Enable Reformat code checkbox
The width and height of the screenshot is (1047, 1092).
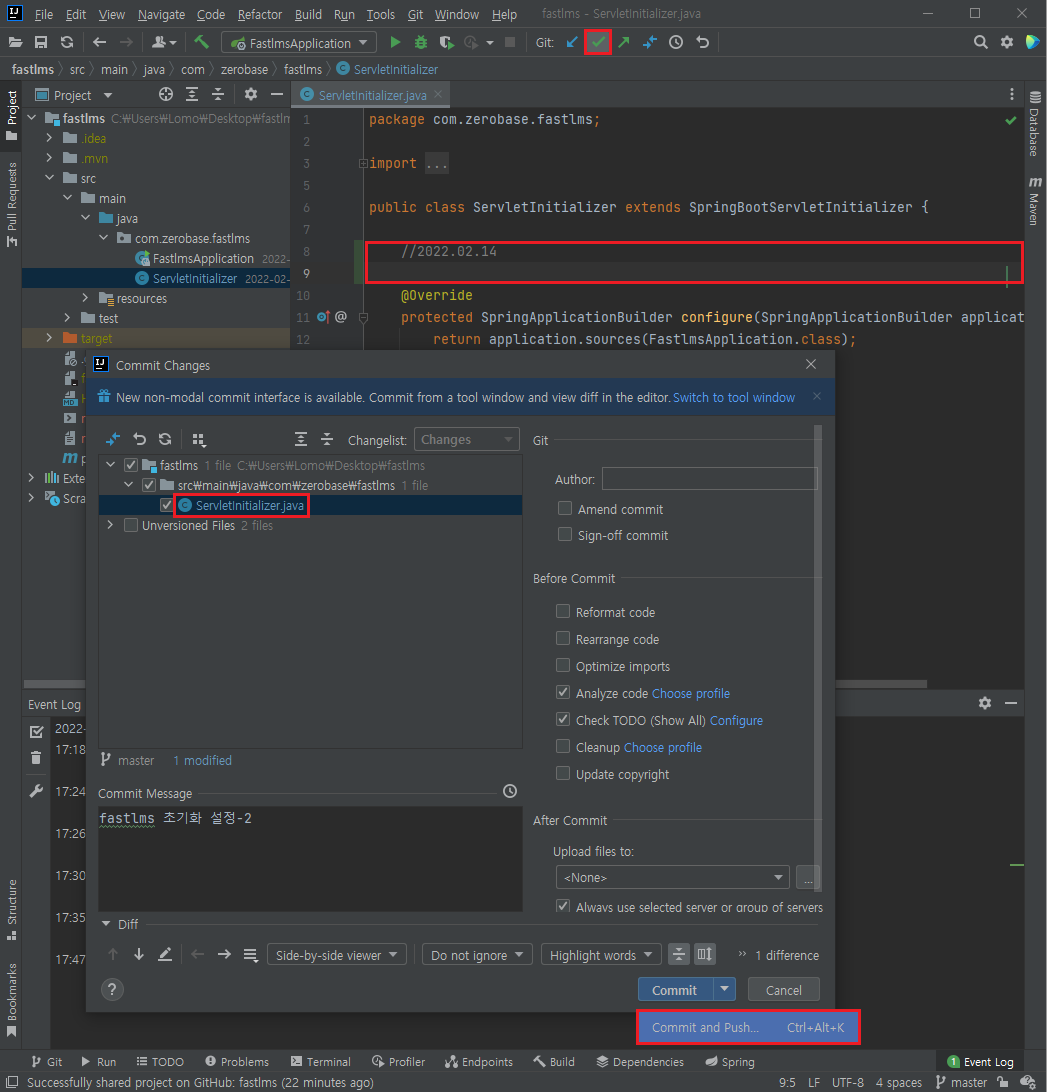pyautogui.click(x=563, y=611)
